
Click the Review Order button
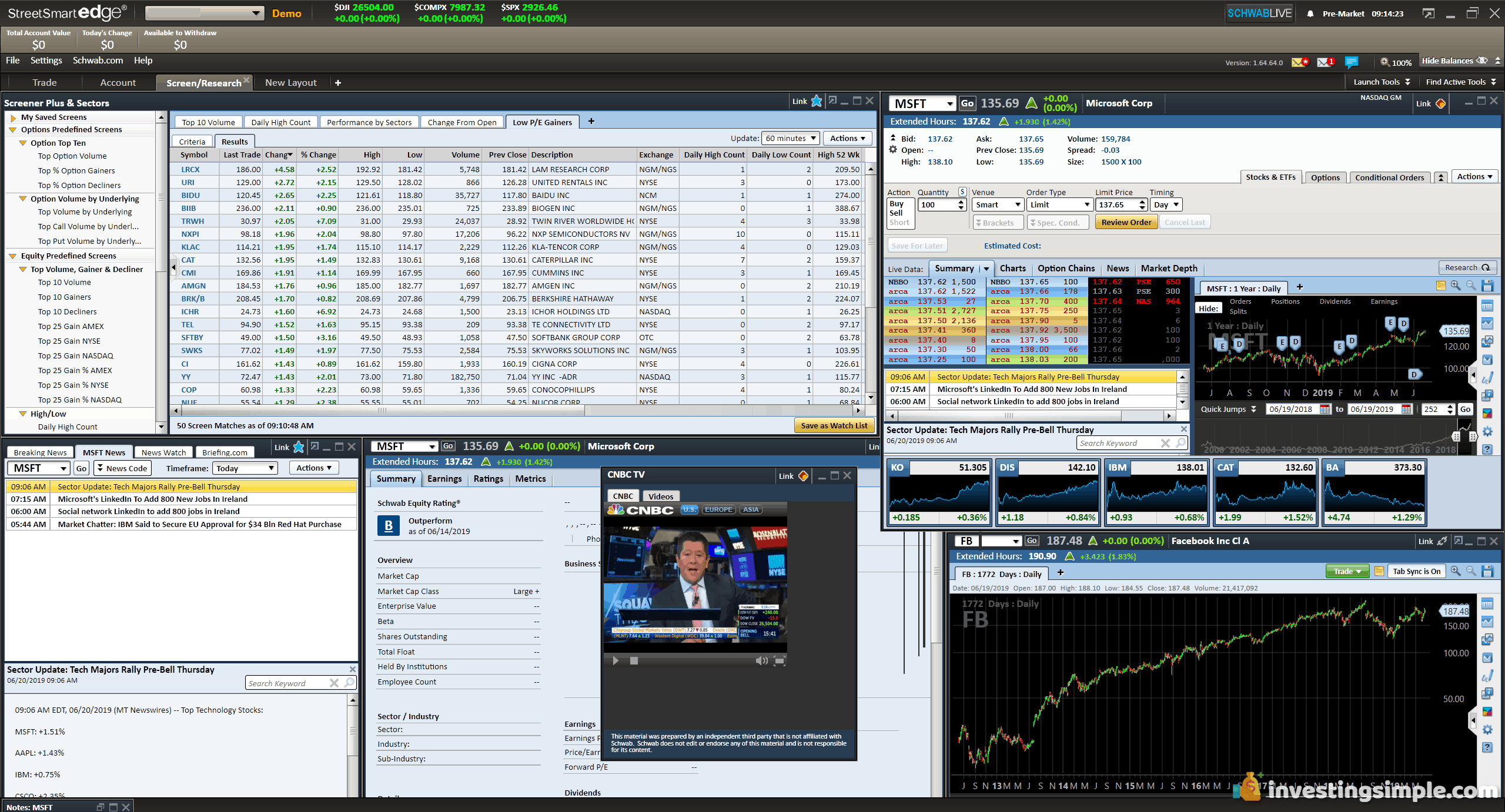tap(1126, 222)
